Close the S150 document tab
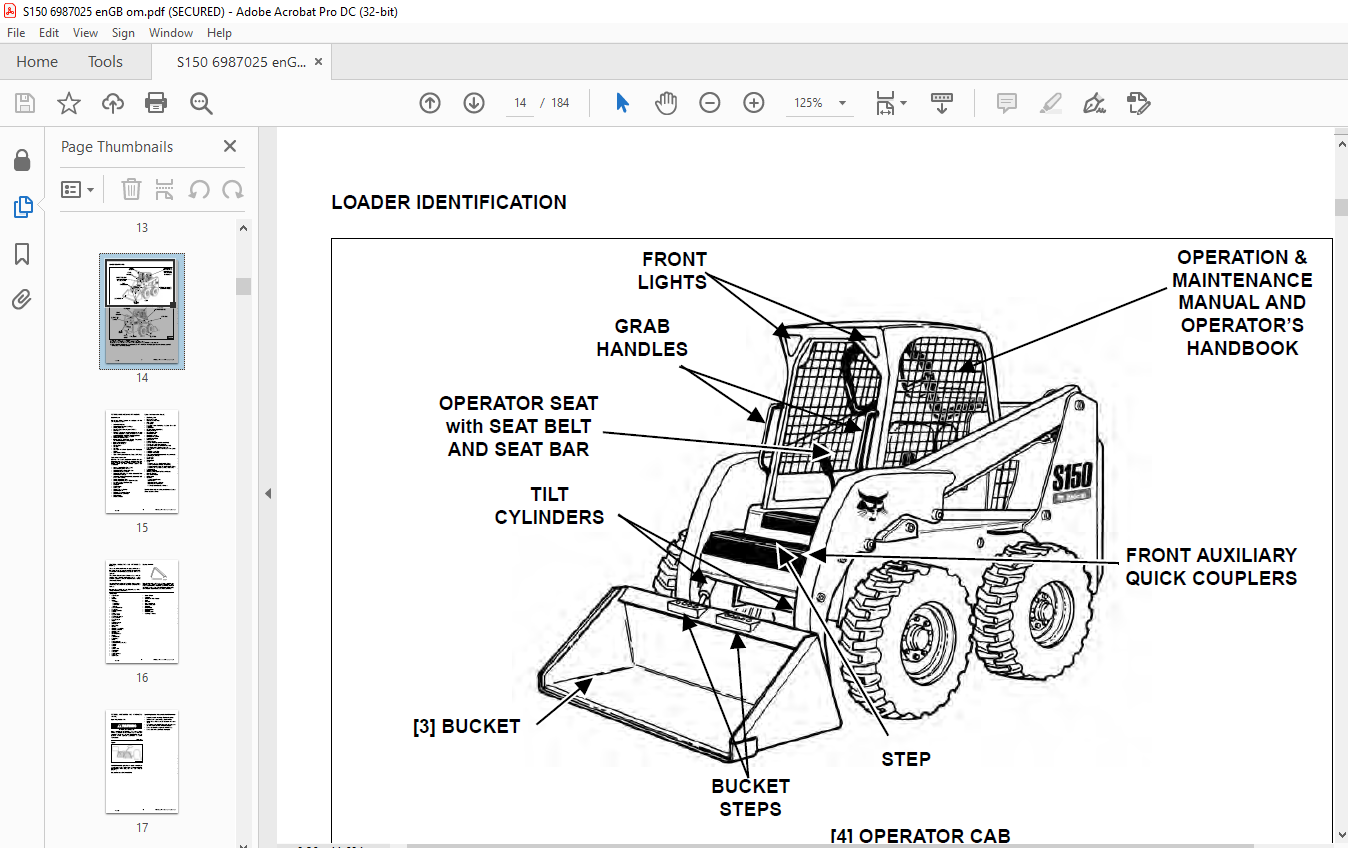 (x=319, y=62)
